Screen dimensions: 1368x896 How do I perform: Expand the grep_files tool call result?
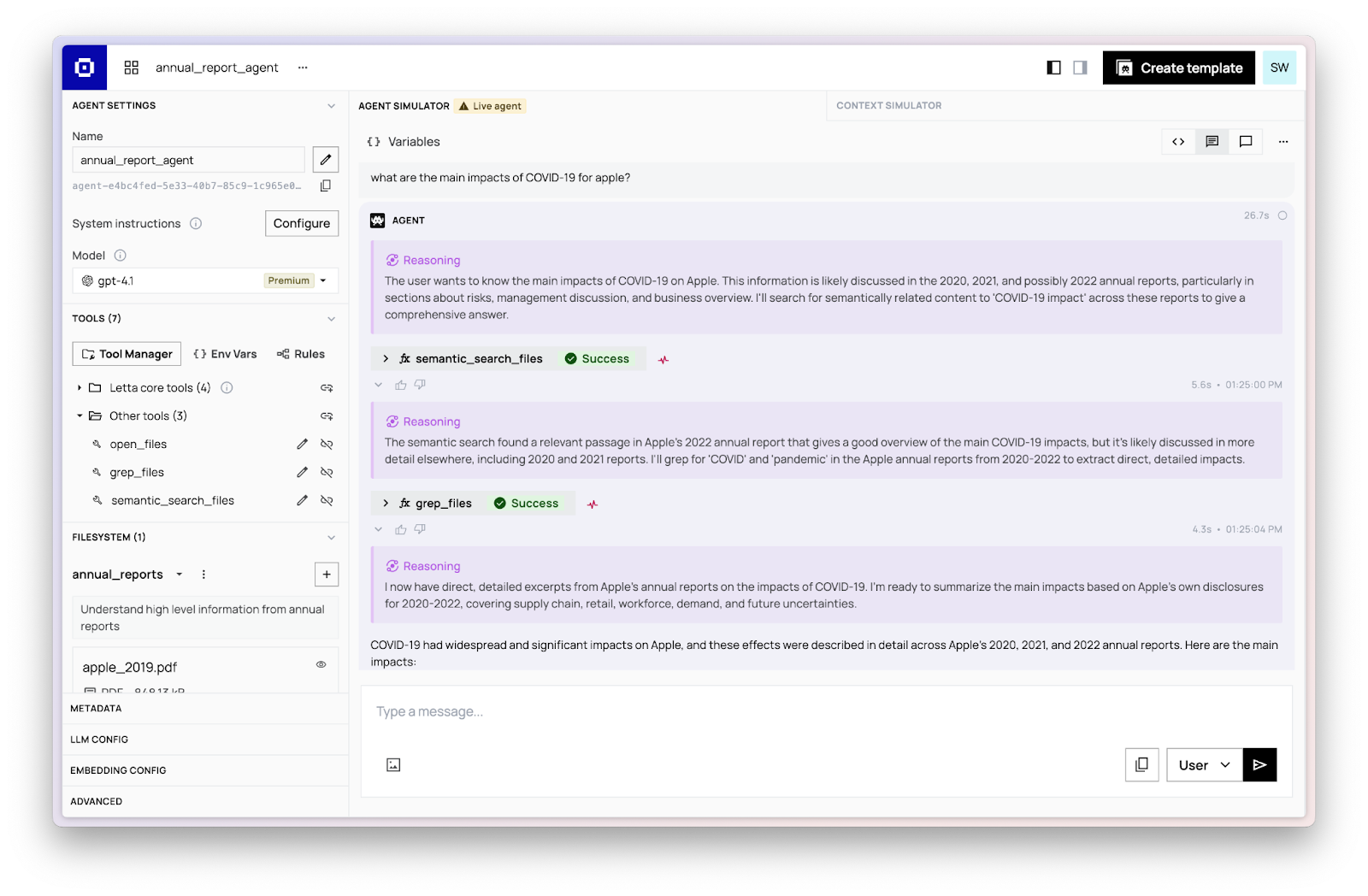pyautogui.click(x=386, y=504)
